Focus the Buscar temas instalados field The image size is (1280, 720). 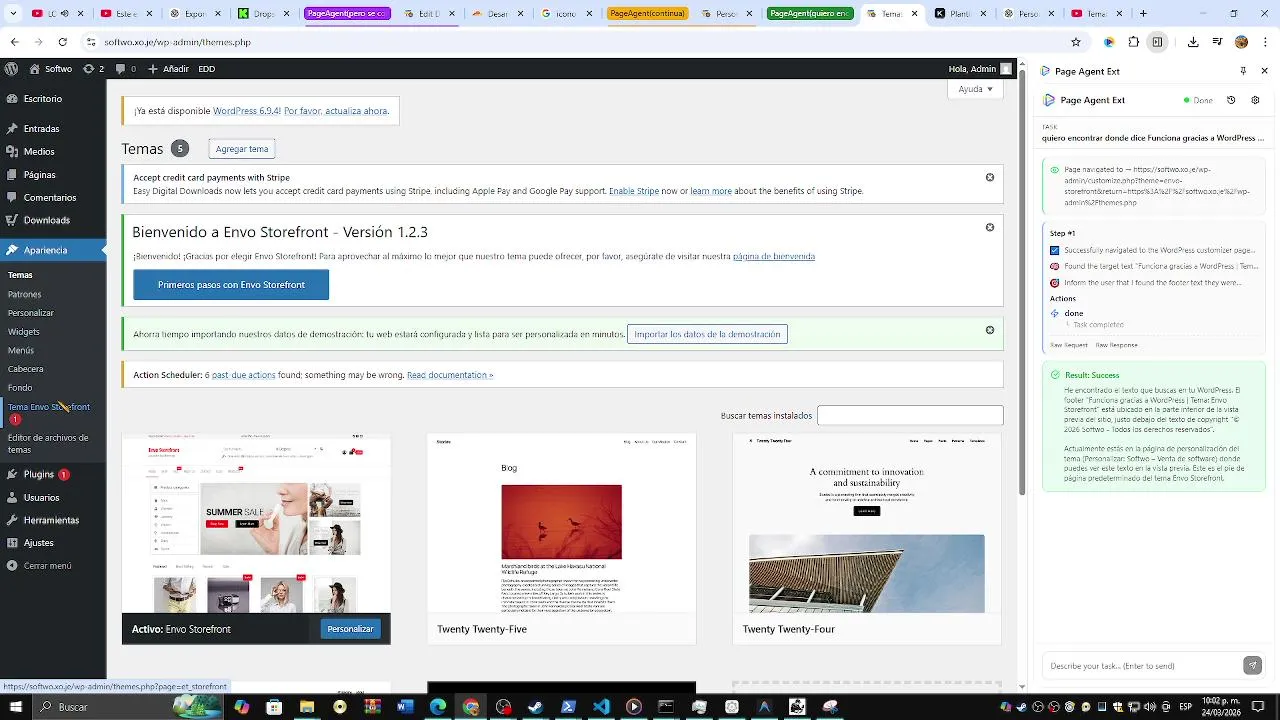(x=910, y=415)
